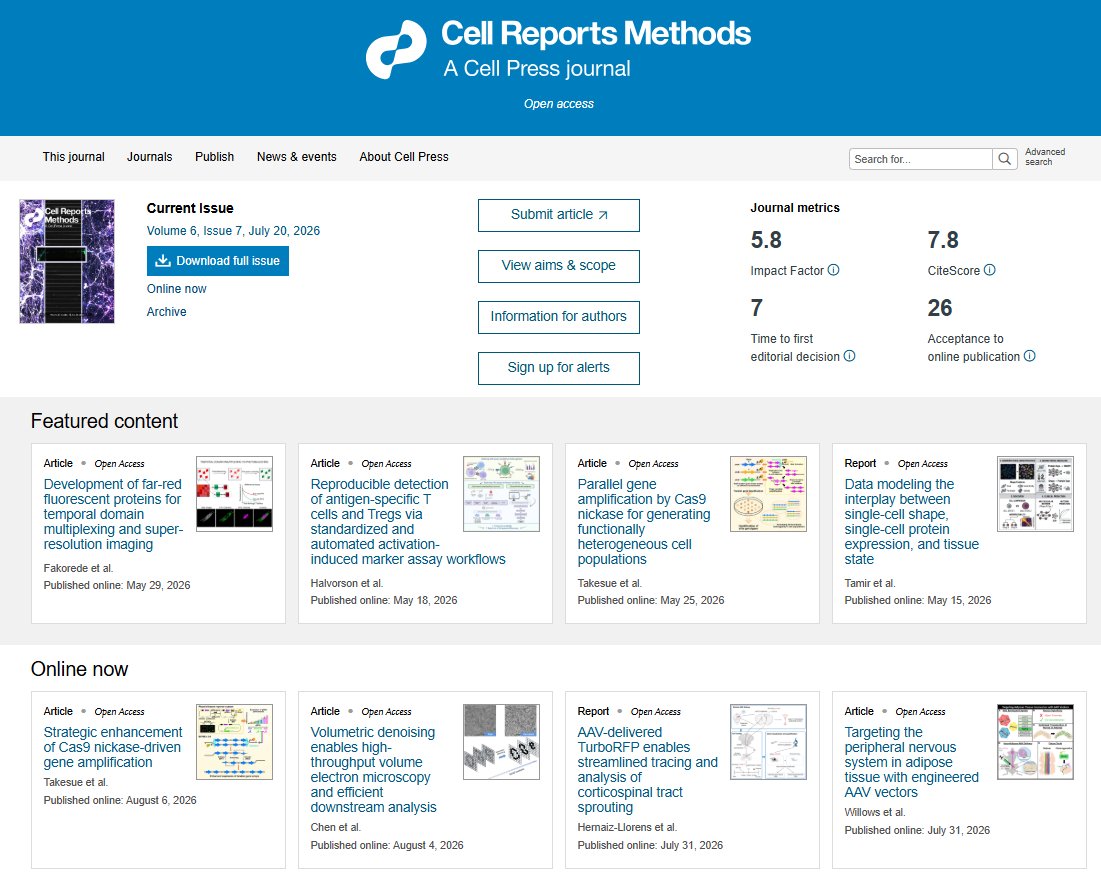Open Volume 6, Issue 7 link
1101x874 pixels.
tap(233, 230)
